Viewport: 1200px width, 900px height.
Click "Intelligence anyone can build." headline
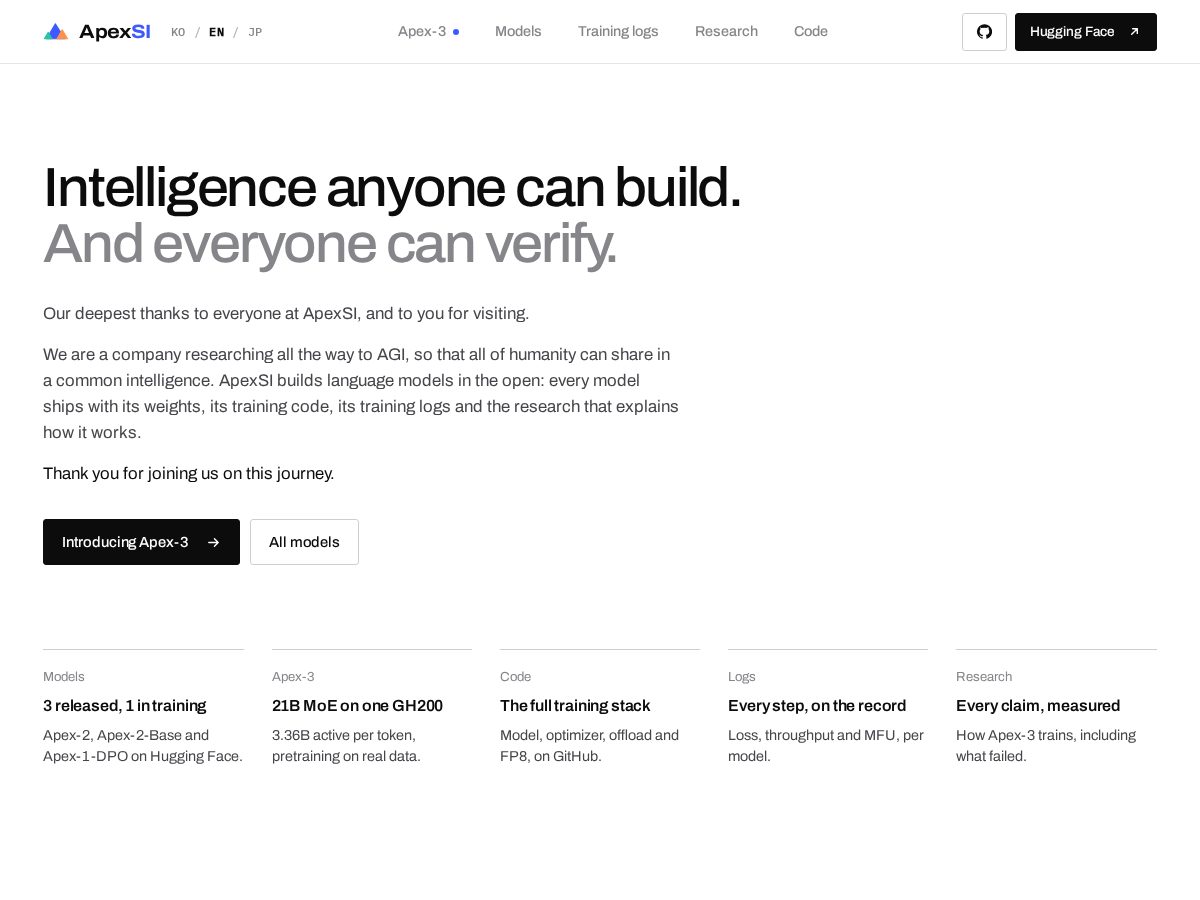point(392,188)
